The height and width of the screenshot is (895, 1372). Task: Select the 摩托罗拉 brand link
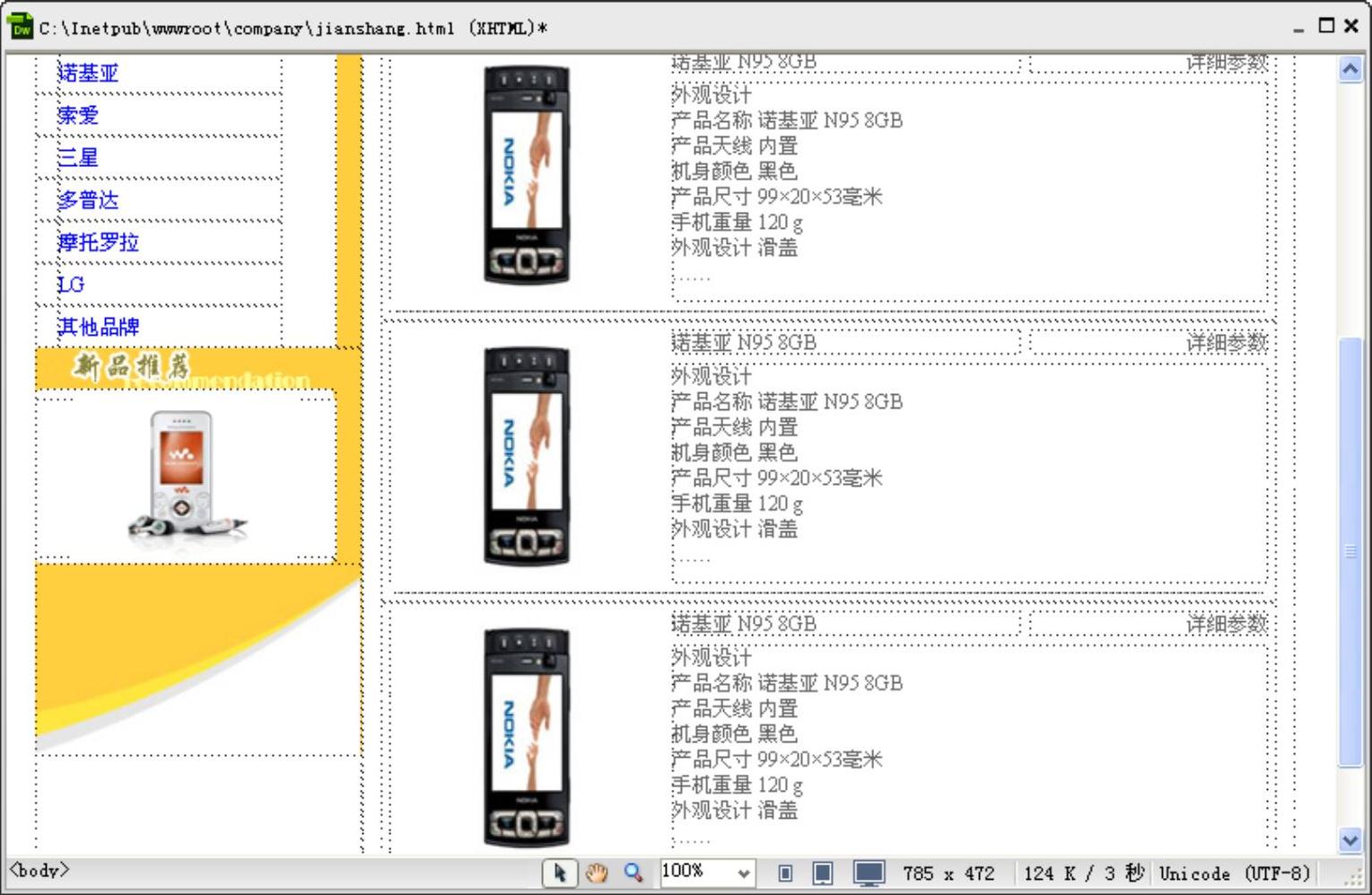tap(99, 242)
